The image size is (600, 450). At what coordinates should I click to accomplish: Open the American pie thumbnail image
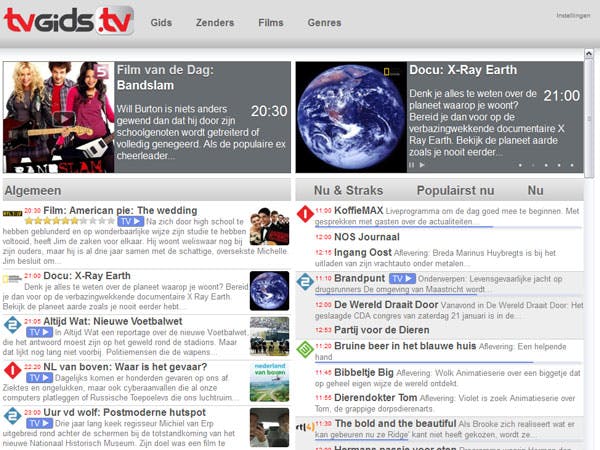click(269, 227)
